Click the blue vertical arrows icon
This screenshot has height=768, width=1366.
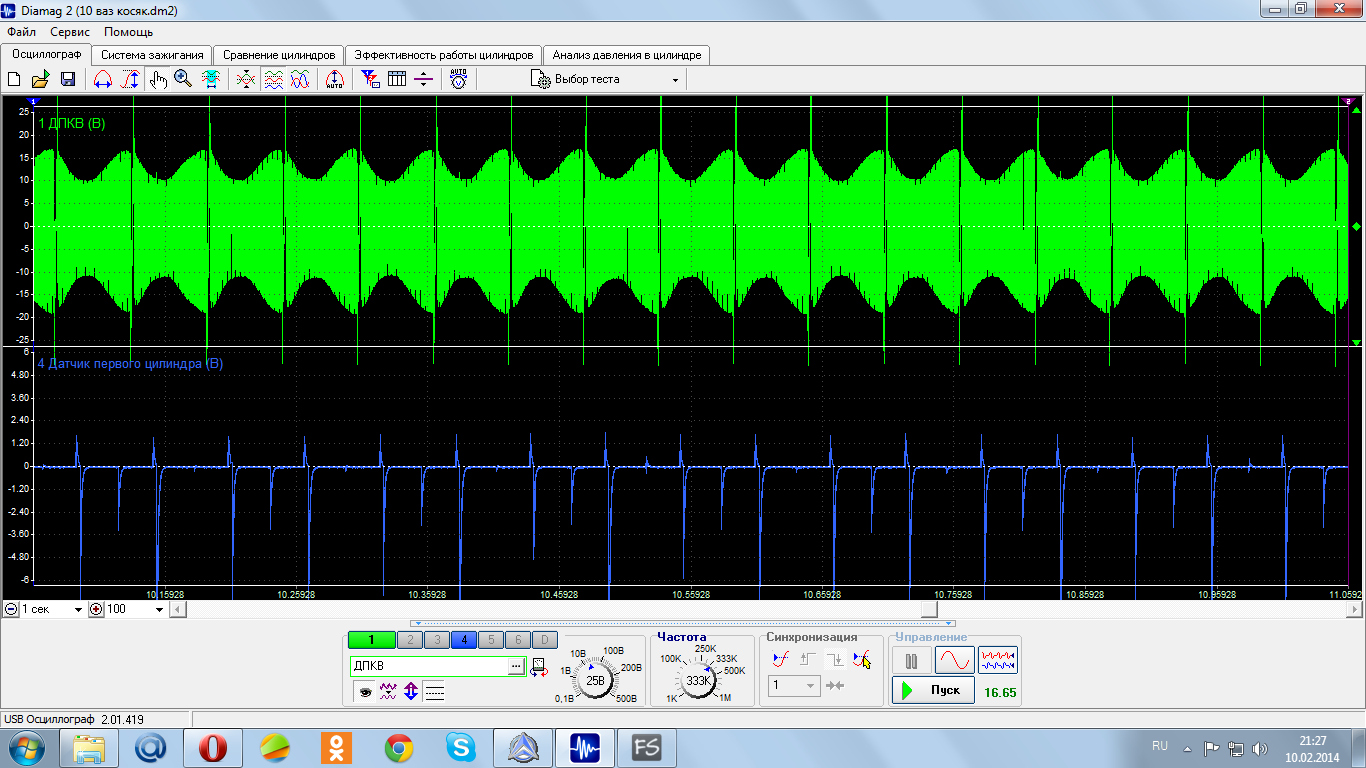point(410,691)
